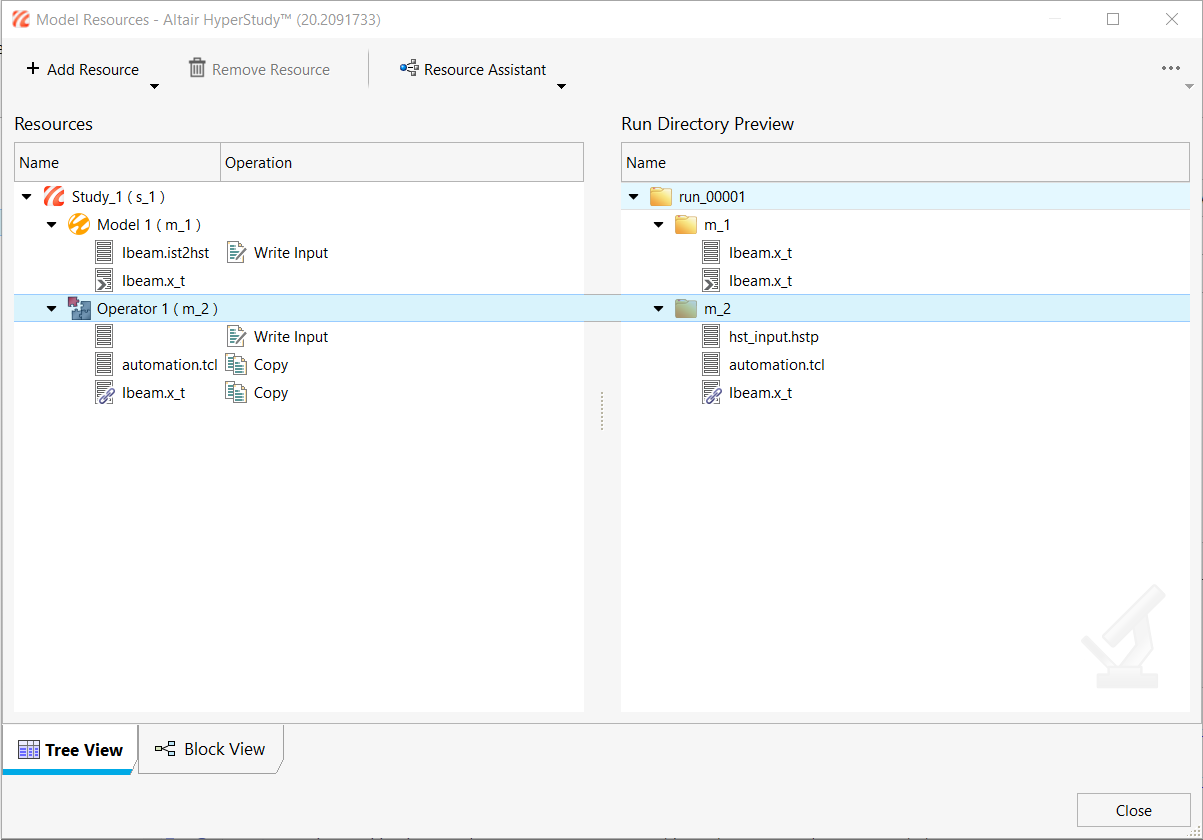Select hst_input.hstp in preview

click(774, 337)
